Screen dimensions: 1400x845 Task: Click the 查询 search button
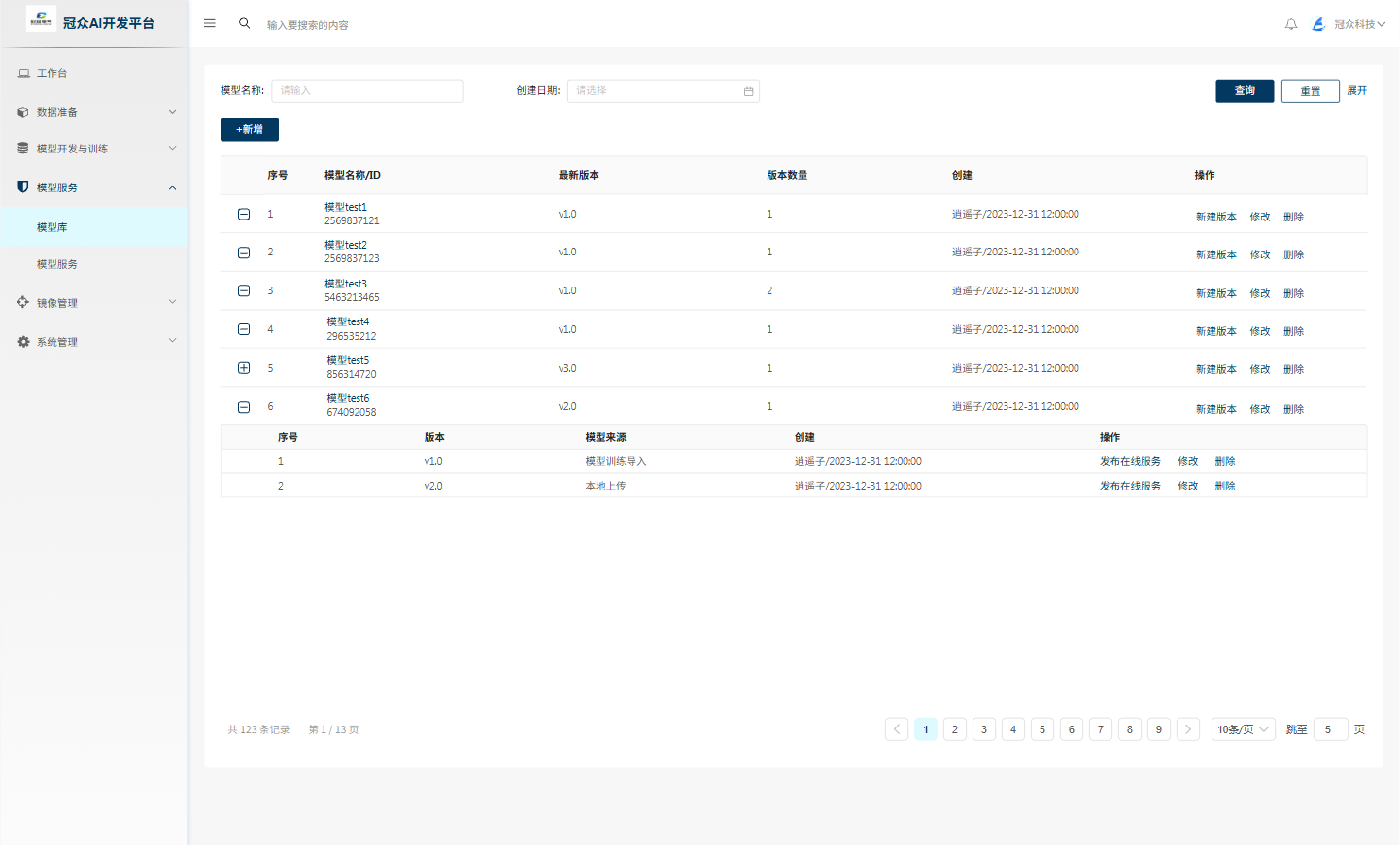click(1245, 91)
